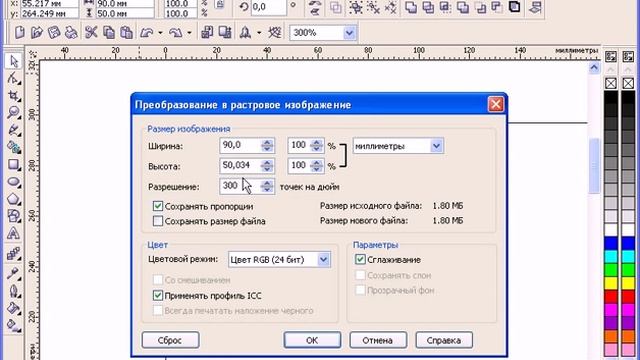Click the Open file icon
This screenshot has width=640, height=360.
37,33
